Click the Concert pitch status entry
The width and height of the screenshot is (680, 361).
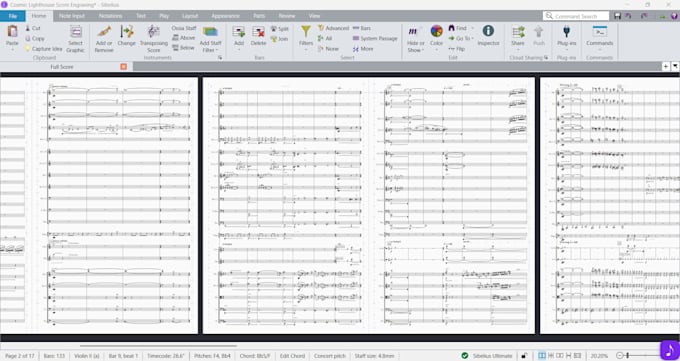(330, 356)
